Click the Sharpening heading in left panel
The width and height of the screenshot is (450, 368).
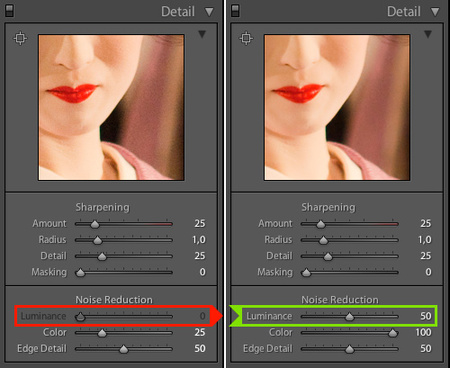tap(102, 207)
